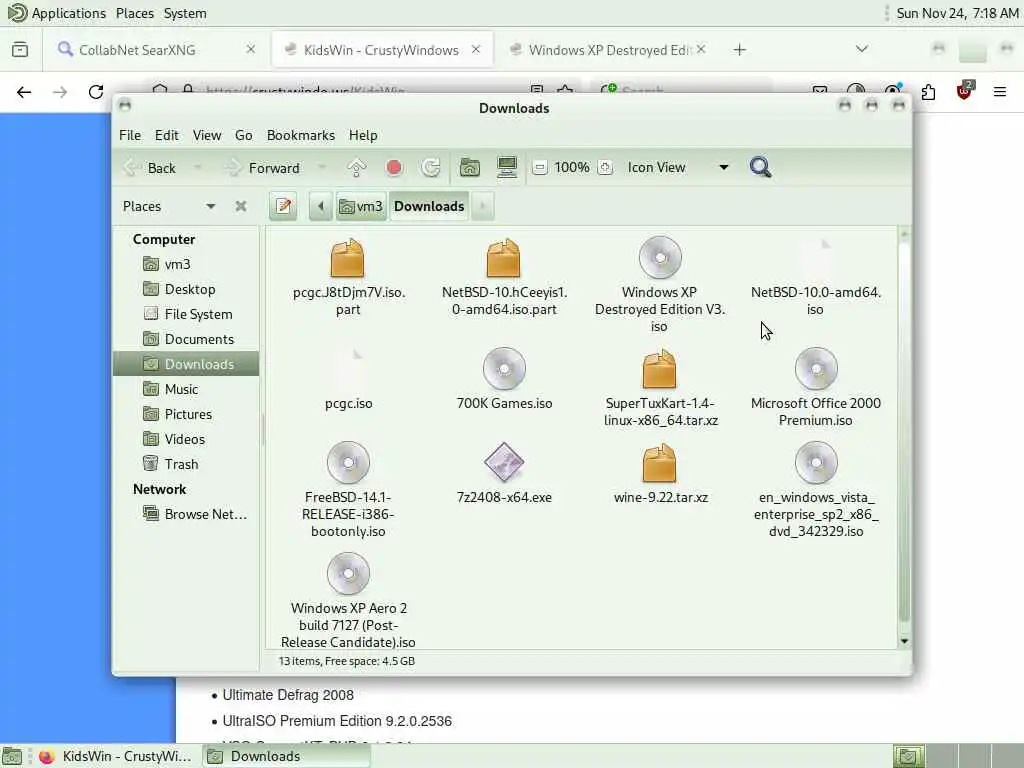Select the pcgc.iso file

(348, 369)
